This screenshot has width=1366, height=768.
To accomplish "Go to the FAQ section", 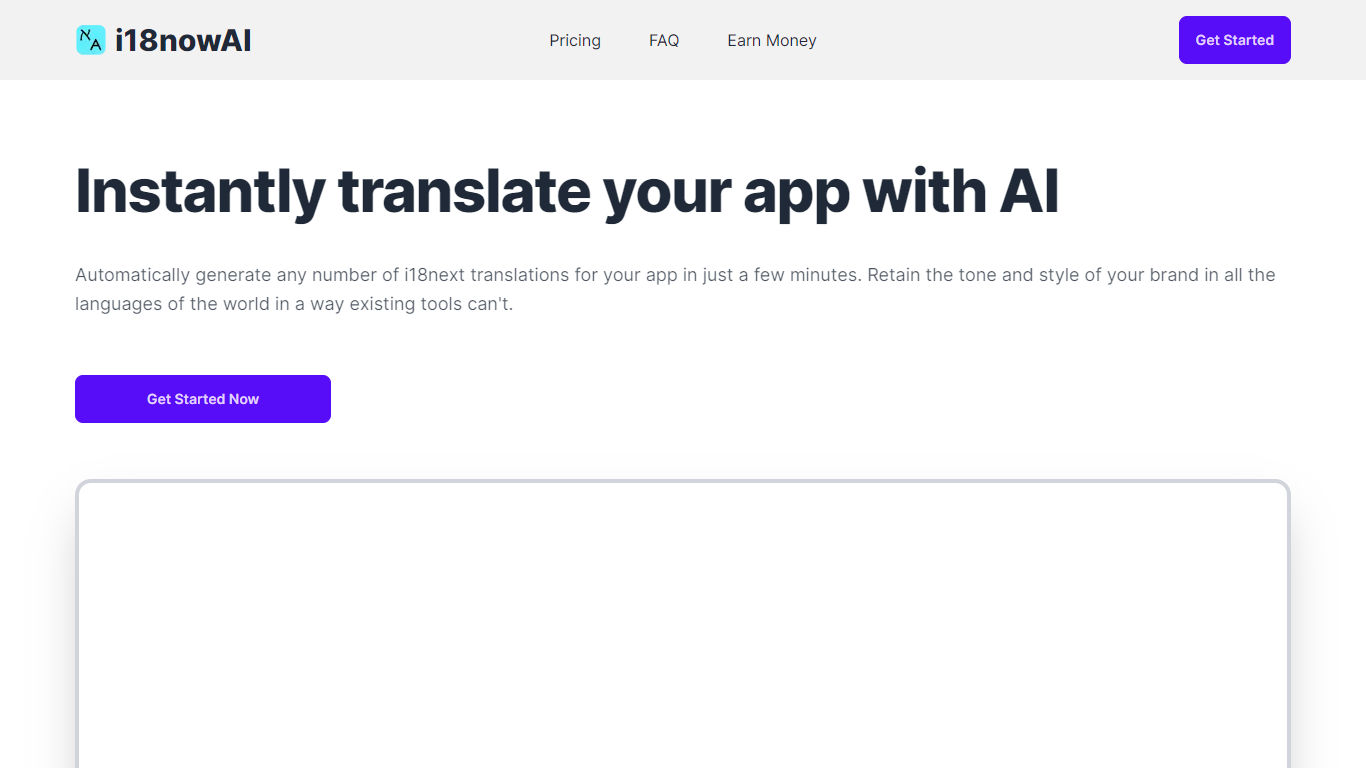I will 664,40.
